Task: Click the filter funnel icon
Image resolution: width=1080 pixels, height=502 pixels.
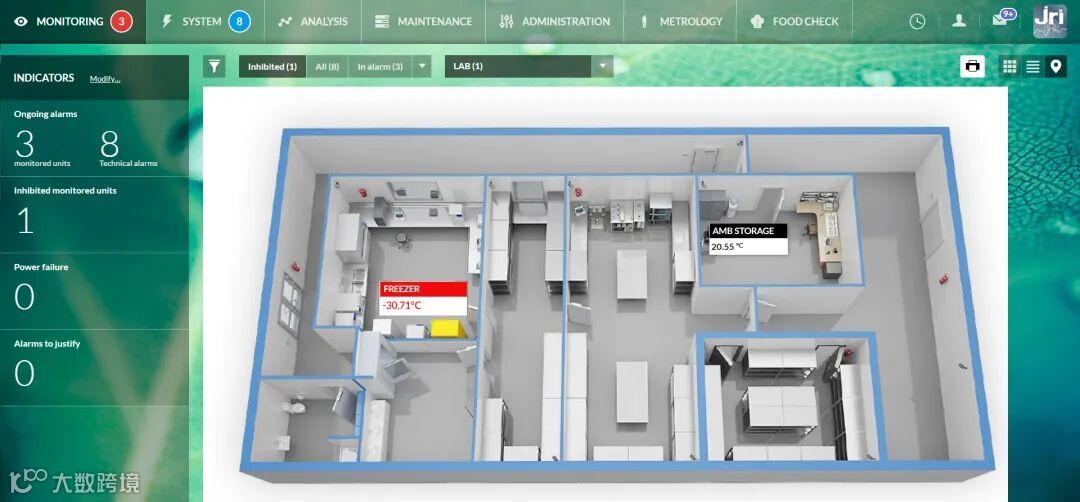Action: (x=215, y=66)
